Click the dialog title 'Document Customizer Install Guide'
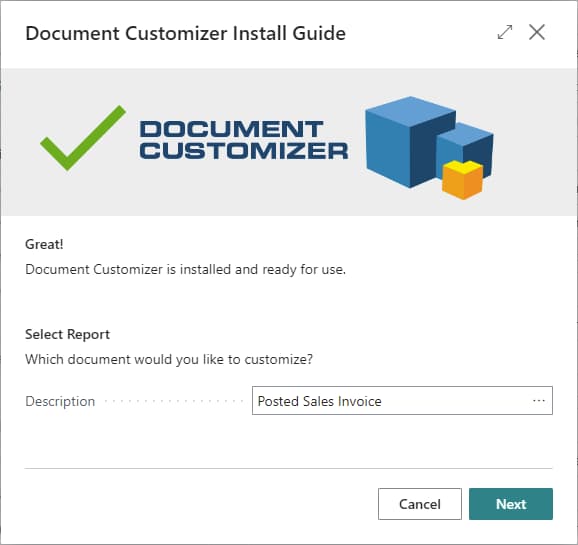Image resolution: width=578 pixels, height=545 pixels. [x=185, y=33]
